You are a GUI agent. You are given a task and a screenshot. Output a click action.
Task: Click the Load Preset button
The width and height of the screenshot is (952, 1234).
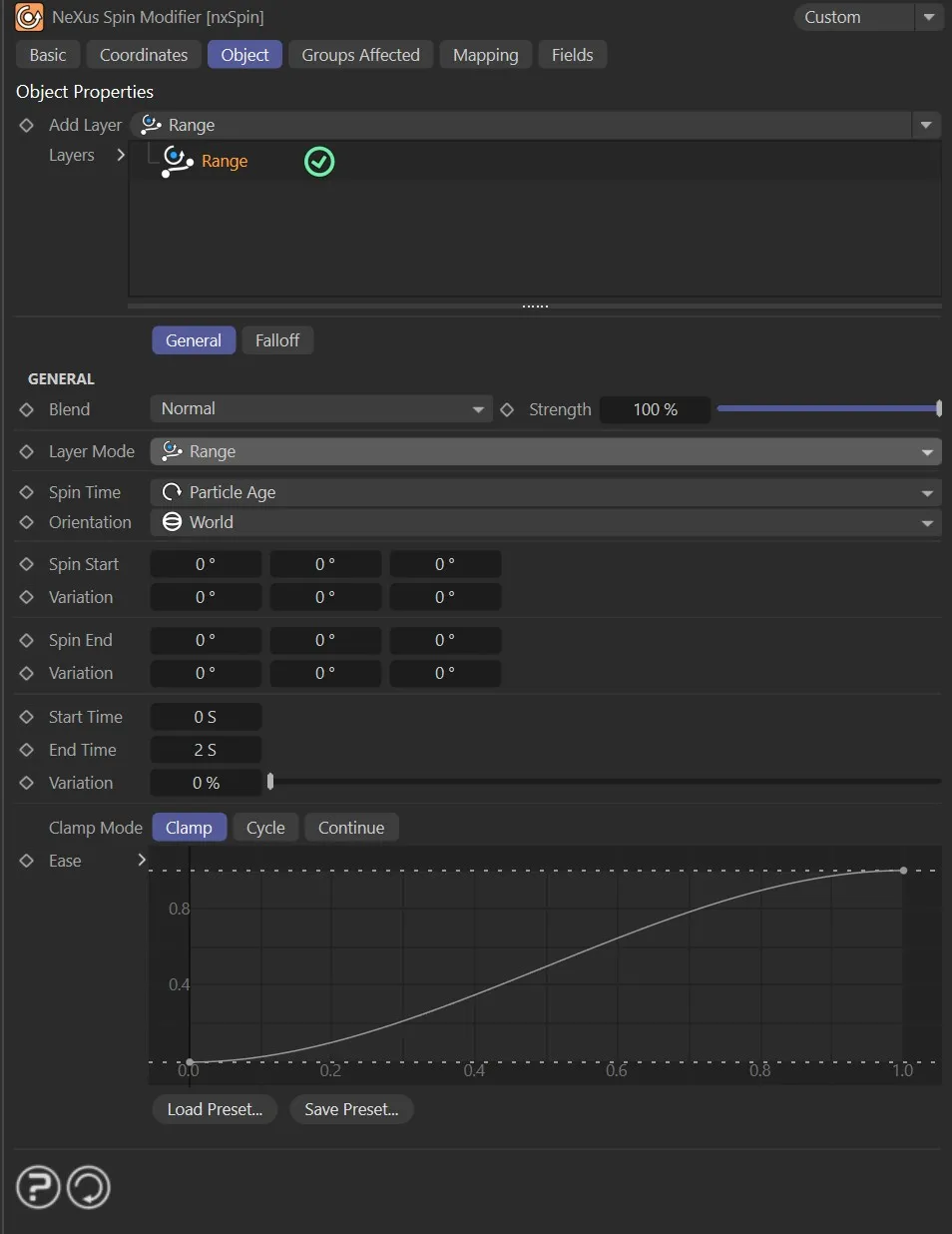pyautogui.click(x=214, y=1109)
